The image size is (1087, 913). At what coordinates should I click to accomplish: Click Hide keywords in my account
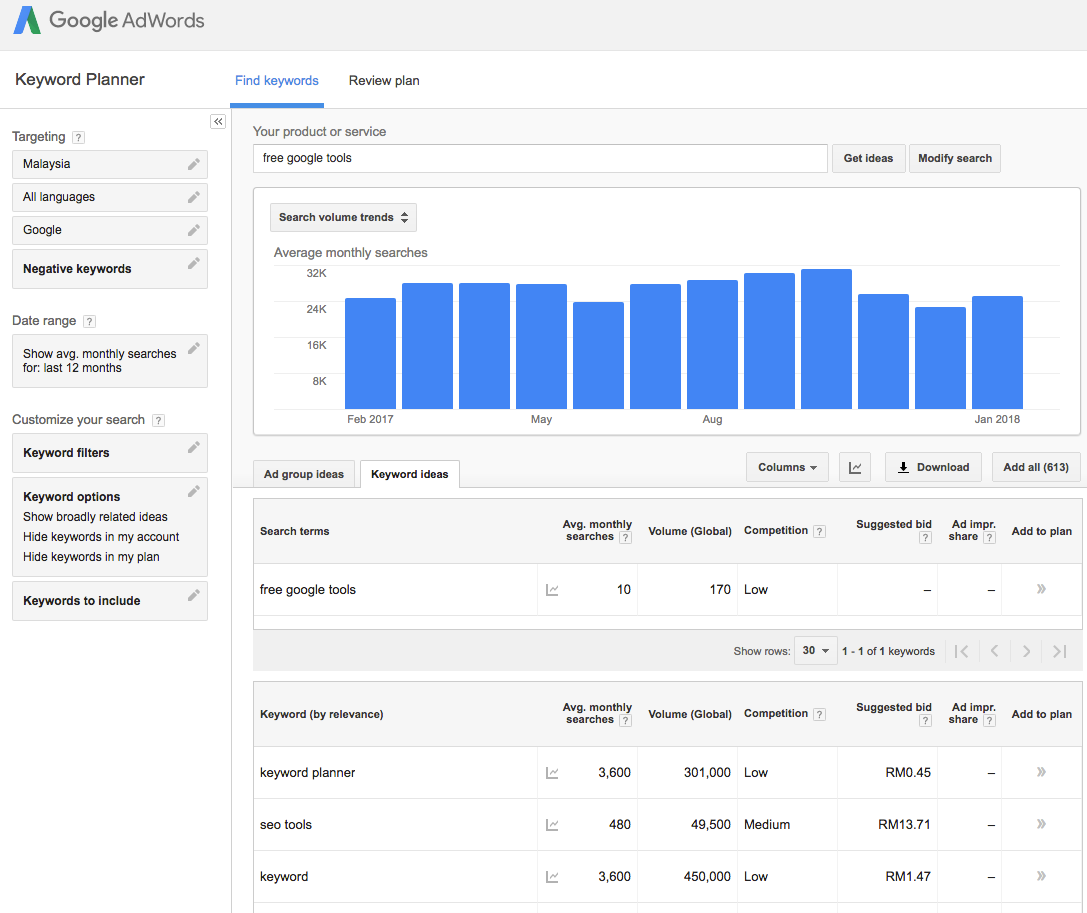(101, 537)
